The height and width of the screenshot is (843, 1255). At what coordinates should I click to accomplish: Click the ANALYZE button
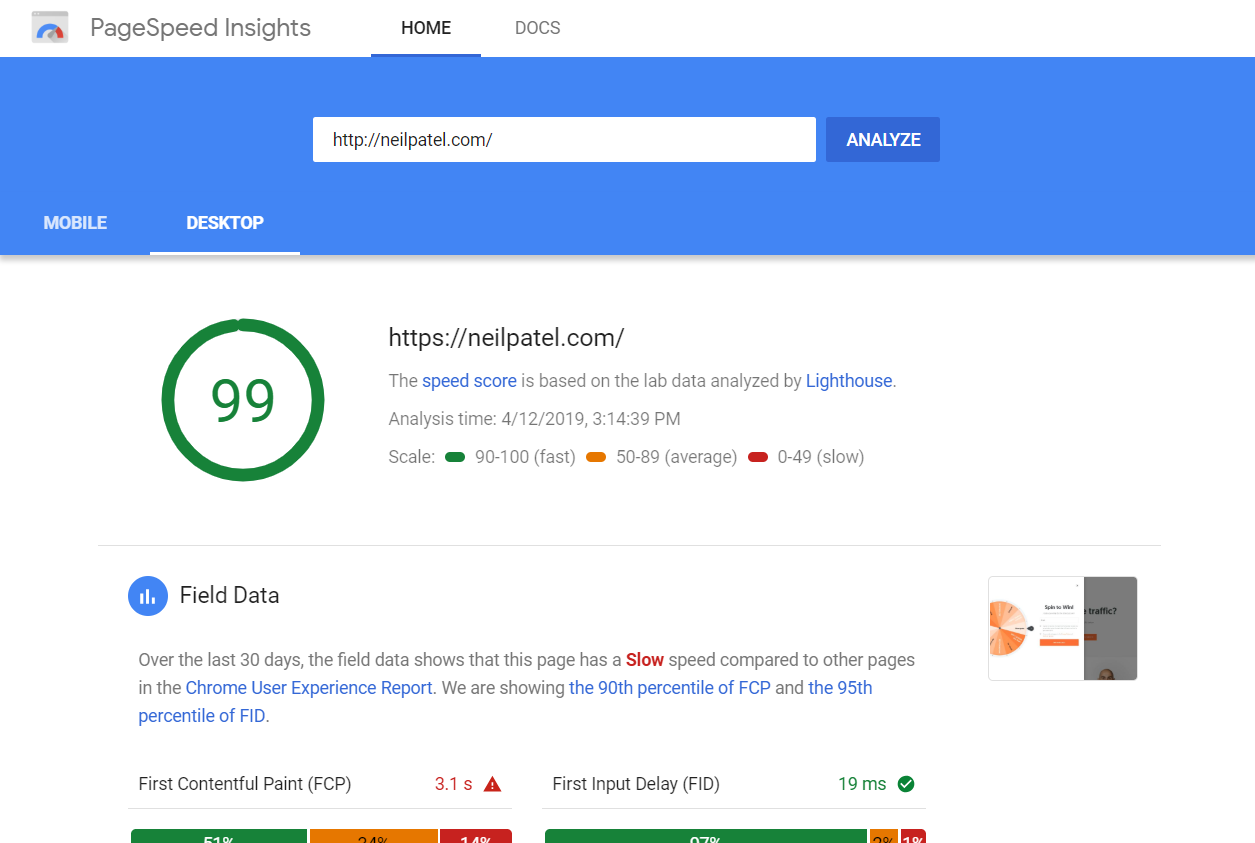click(x=883, y=140)
